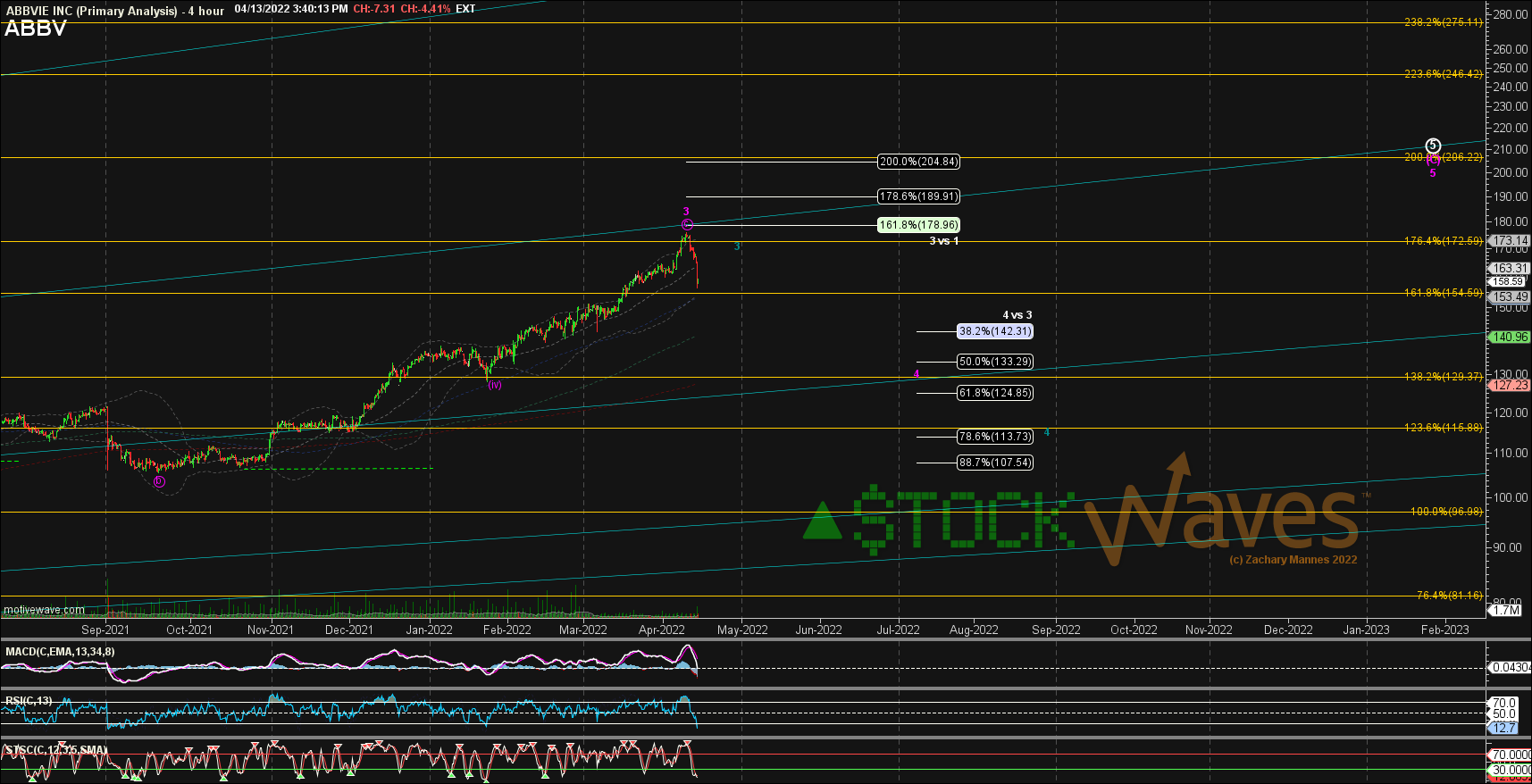Click the Nov-2021 time axis label

point(271,630)
